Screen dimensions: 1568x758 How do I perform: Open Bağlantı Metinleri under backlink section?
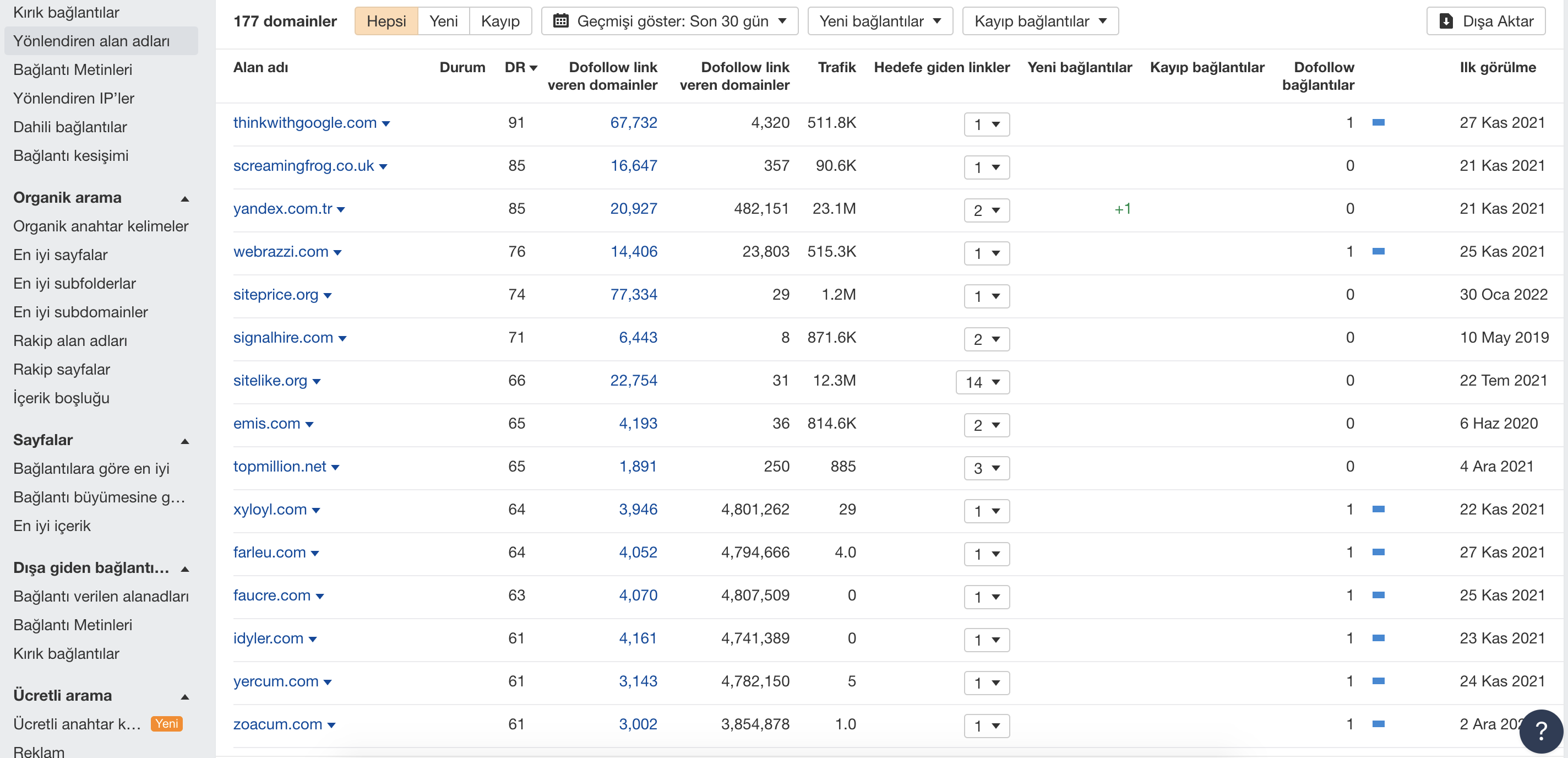[73, 69]
